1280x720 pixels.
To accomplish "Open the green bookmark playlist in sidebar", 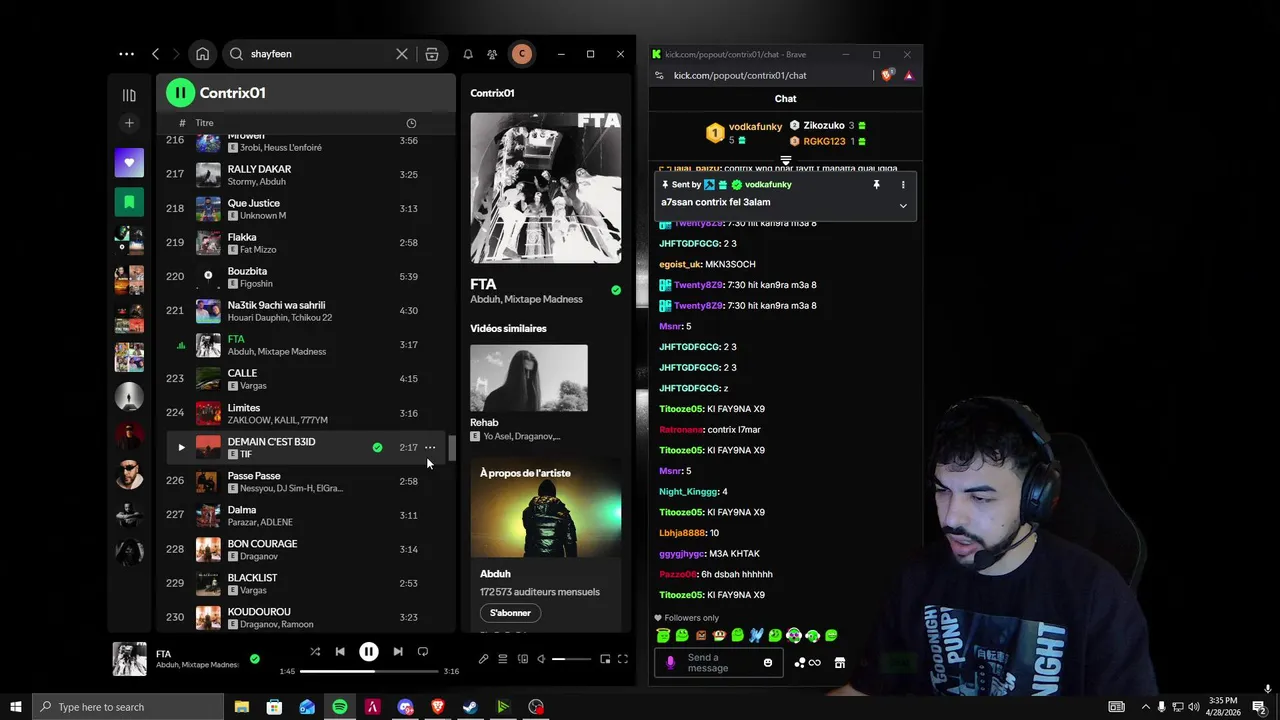I will [x=129, y=202].
